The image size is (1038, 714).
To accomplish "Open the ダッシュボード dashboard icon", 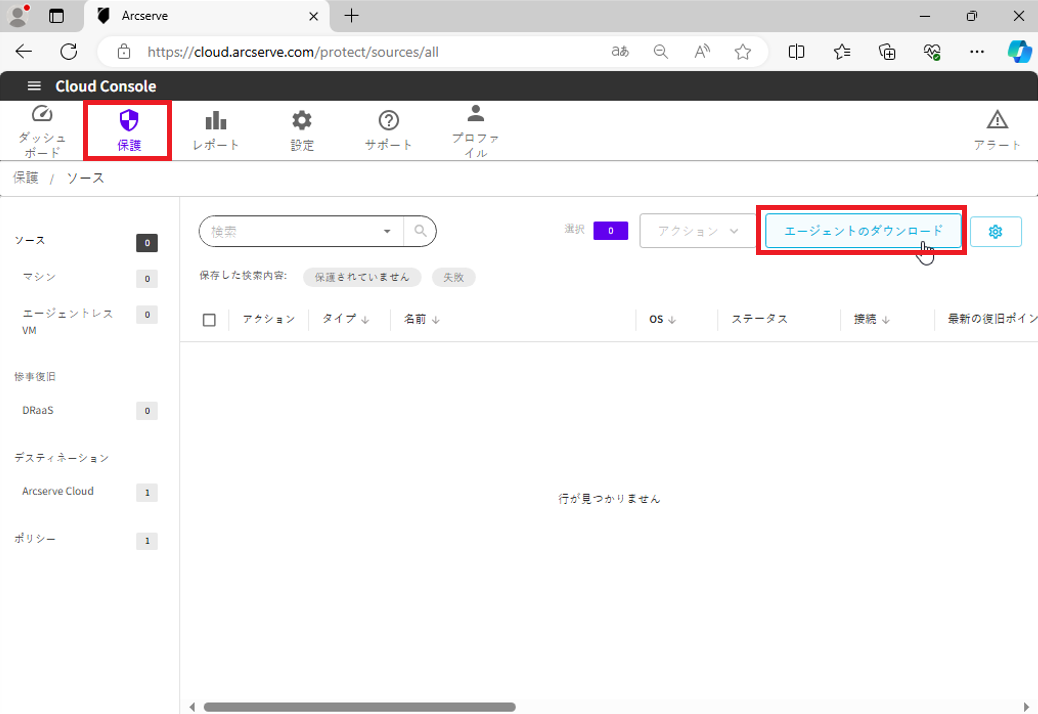I will (x=42, y=115).
